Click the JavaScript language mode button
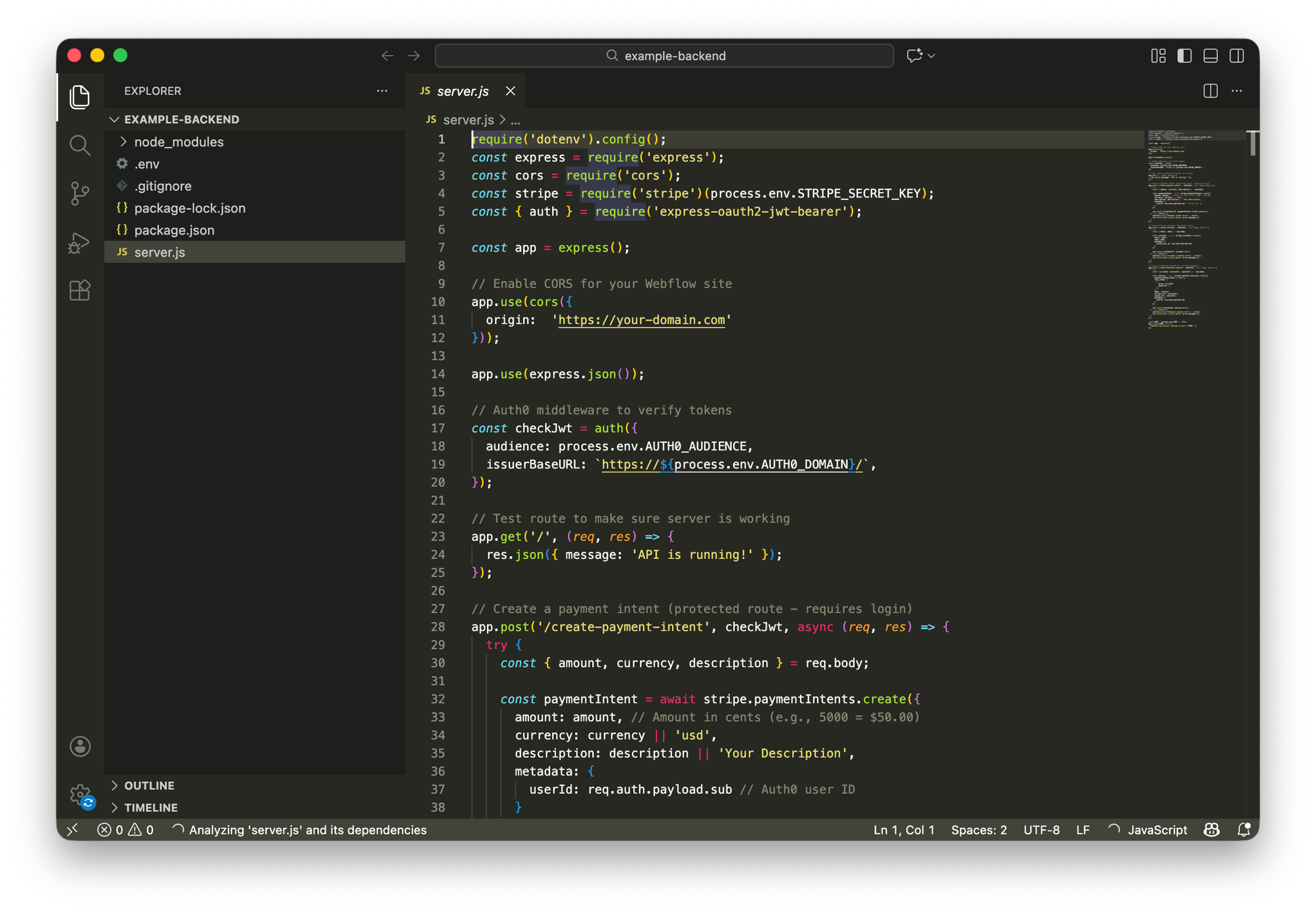Screen dimensions: 1316x915 [x=1157, y=829]
